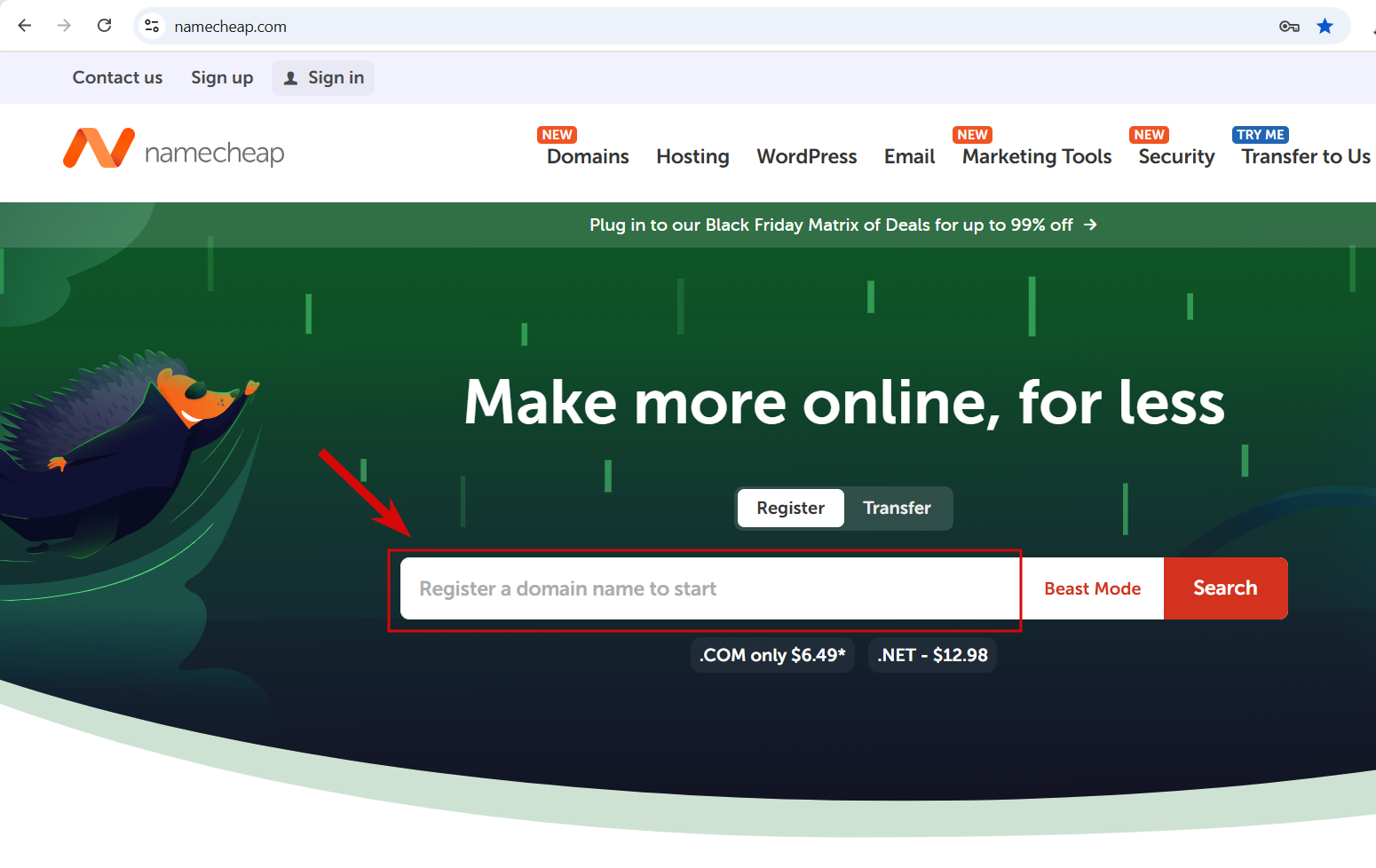Viewport: 1376px width, 868px height.
Task: Click the "Make more online, for less" headline
Action: pyautogui.click(x=844, y=403)
